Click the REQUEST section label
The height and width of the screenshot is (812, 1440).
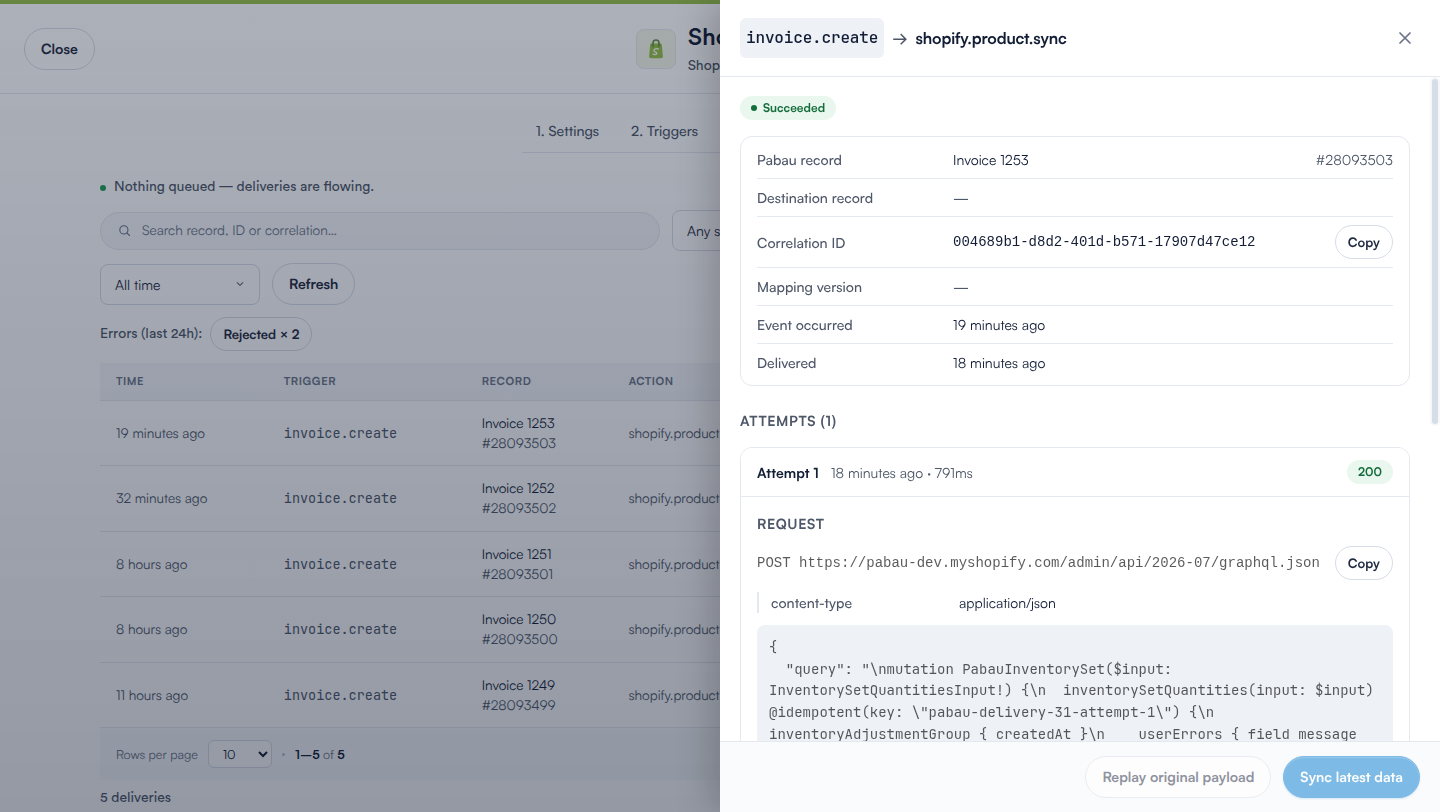point(791,524)
